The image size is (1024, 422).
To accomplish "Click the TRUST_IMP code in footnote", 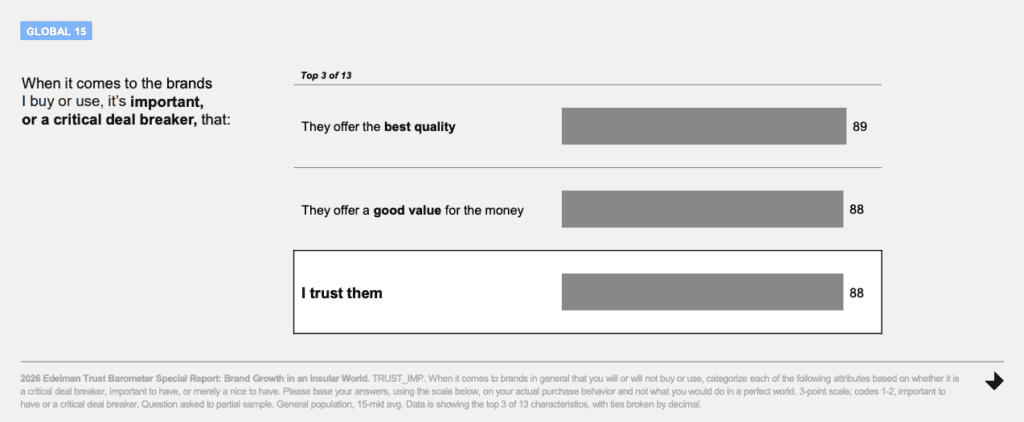I will pos(398,378).
